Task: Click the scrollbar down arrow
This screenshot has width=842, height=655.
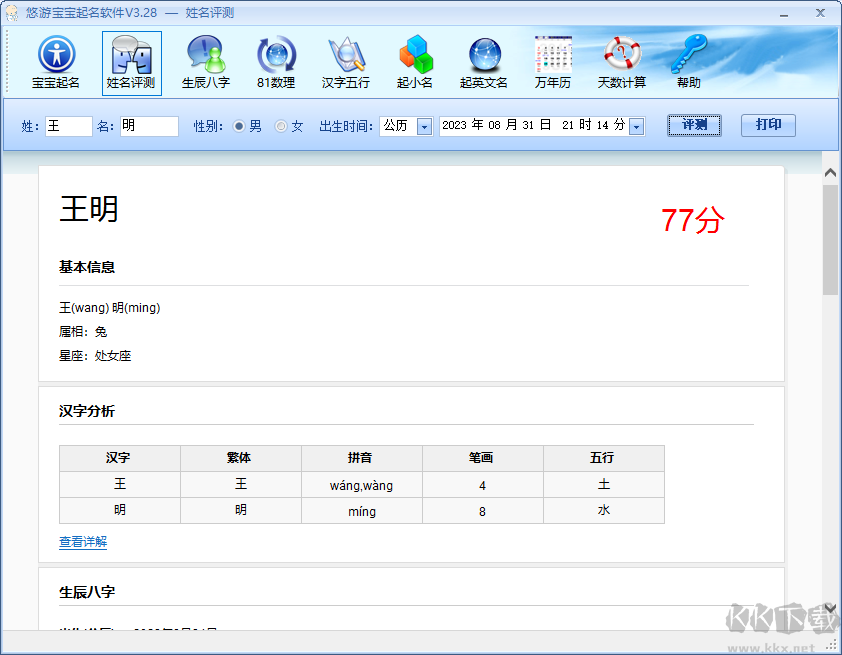Action: point(830,608)
